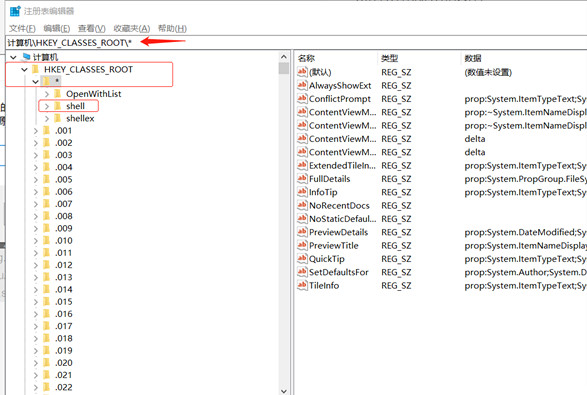Click the QuickTip string value icon
Viewport: 587px width, 395px height.
(x=302, y=258)
